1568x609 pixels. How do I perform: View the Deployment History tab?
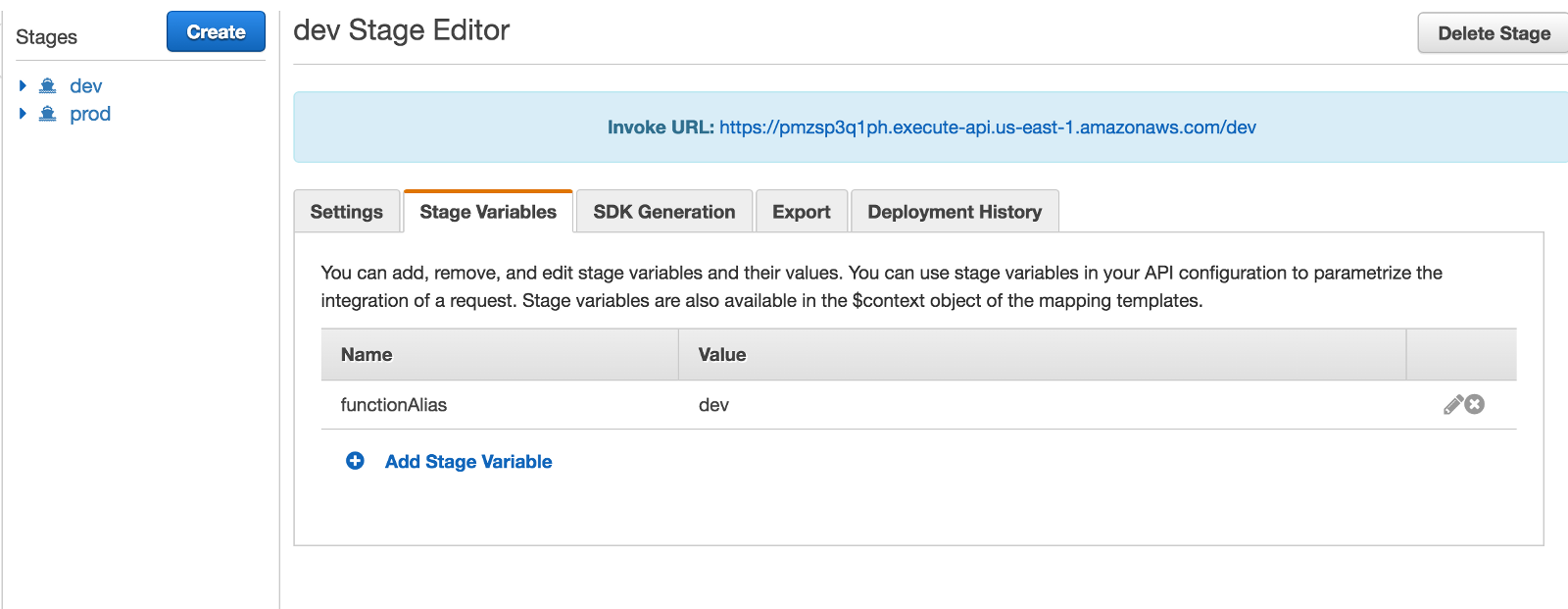(x=955, y=212)
